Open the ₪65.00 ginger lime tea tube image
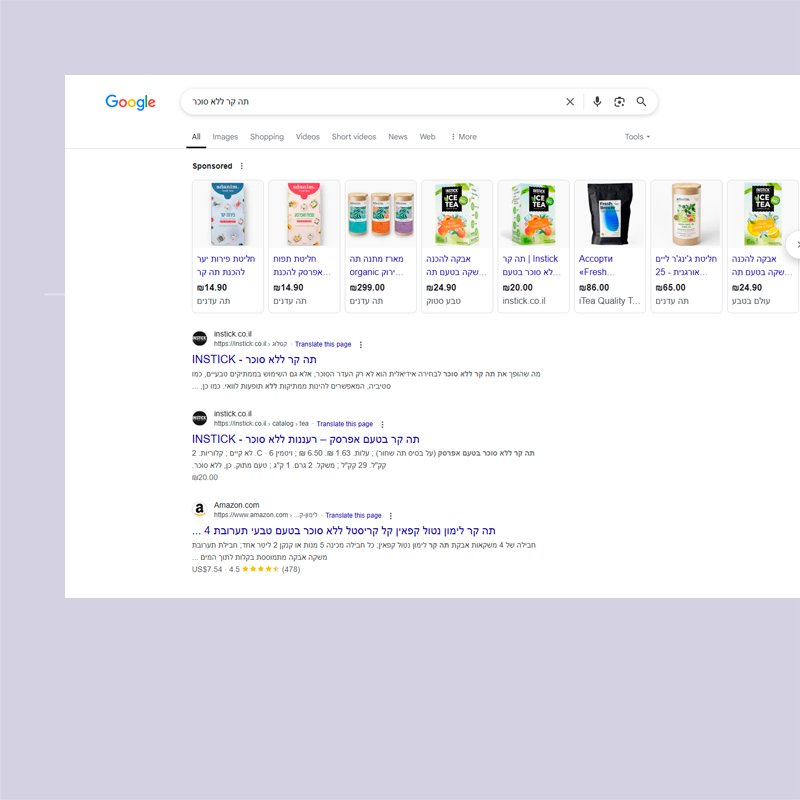The image size is (800, 800). pyautogui.click(x=687, y=214)
